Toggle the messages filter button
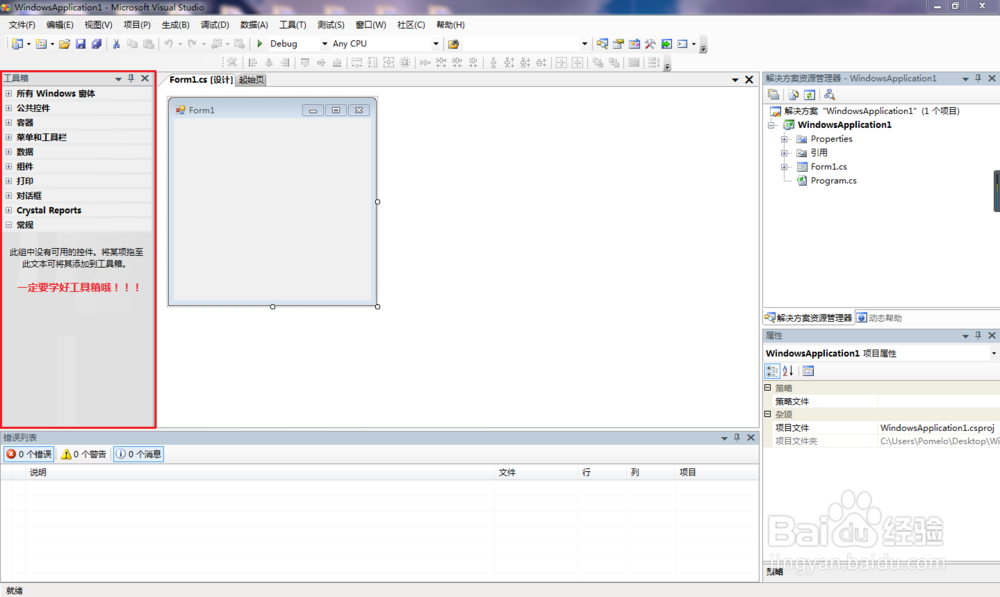 tap(138, 454)
